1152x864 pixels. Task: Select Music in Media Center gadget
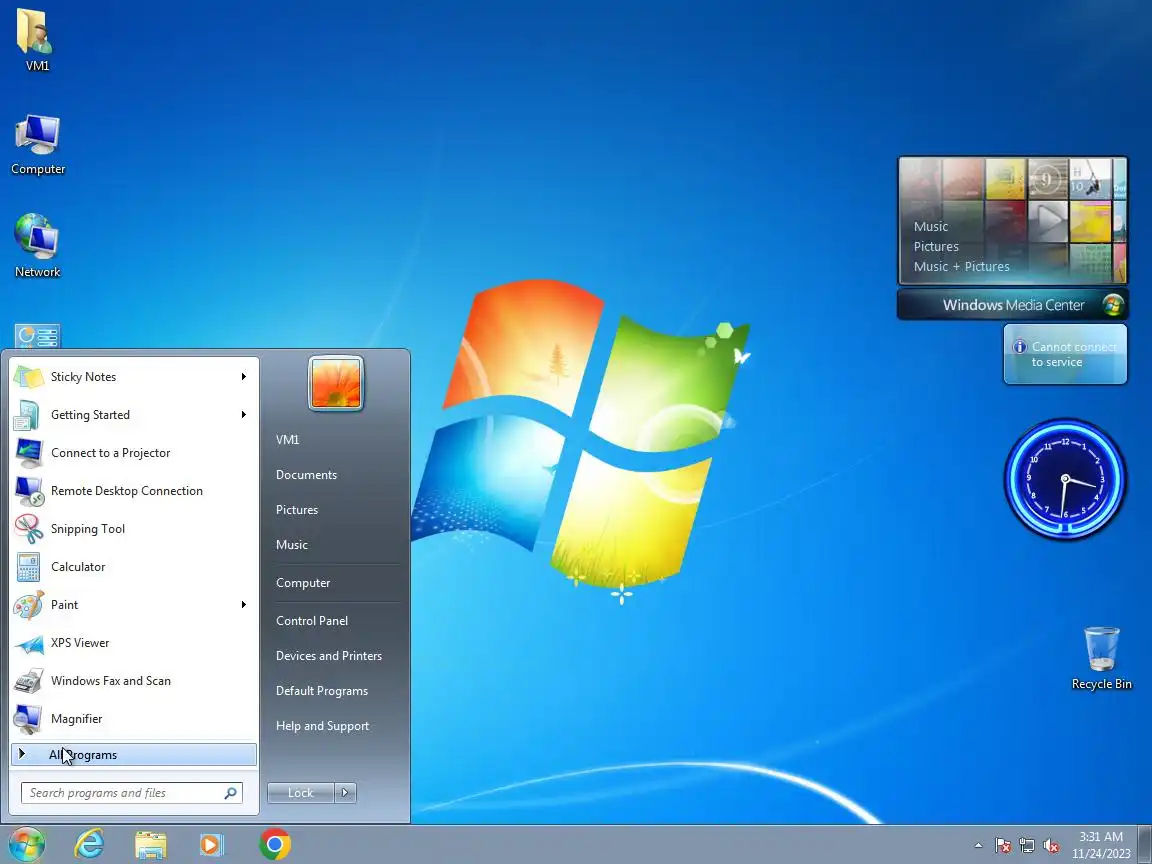(931, 227)
